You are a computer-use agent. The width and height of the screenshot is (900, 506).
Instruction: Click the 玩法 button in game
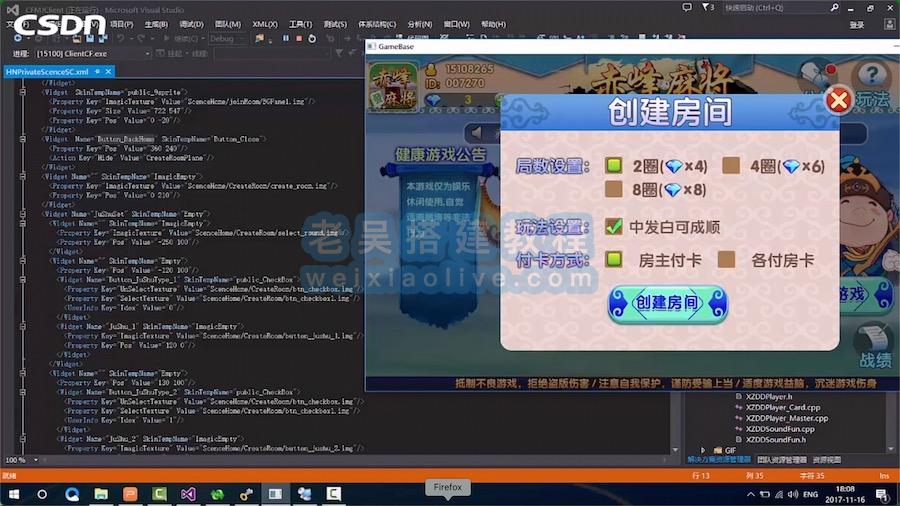[873, 99]
